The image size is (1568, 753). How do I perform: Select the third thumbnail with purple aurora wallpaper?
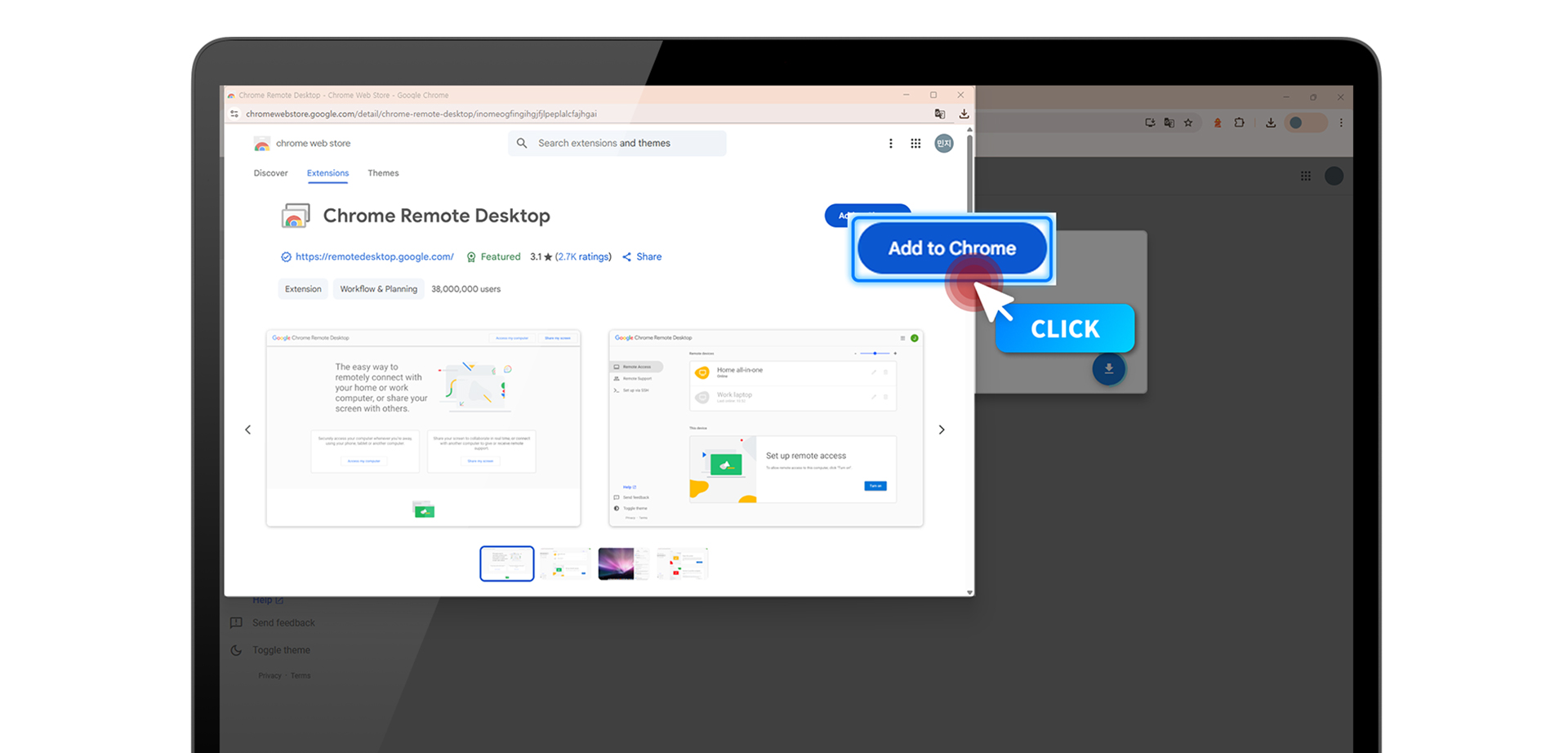coord(624,564)
